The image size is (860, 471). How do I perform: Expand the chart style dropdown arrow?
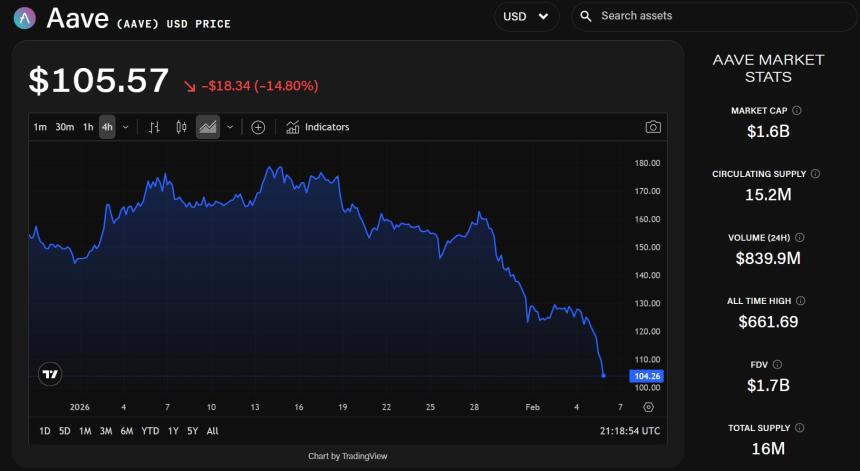[230, 127]
